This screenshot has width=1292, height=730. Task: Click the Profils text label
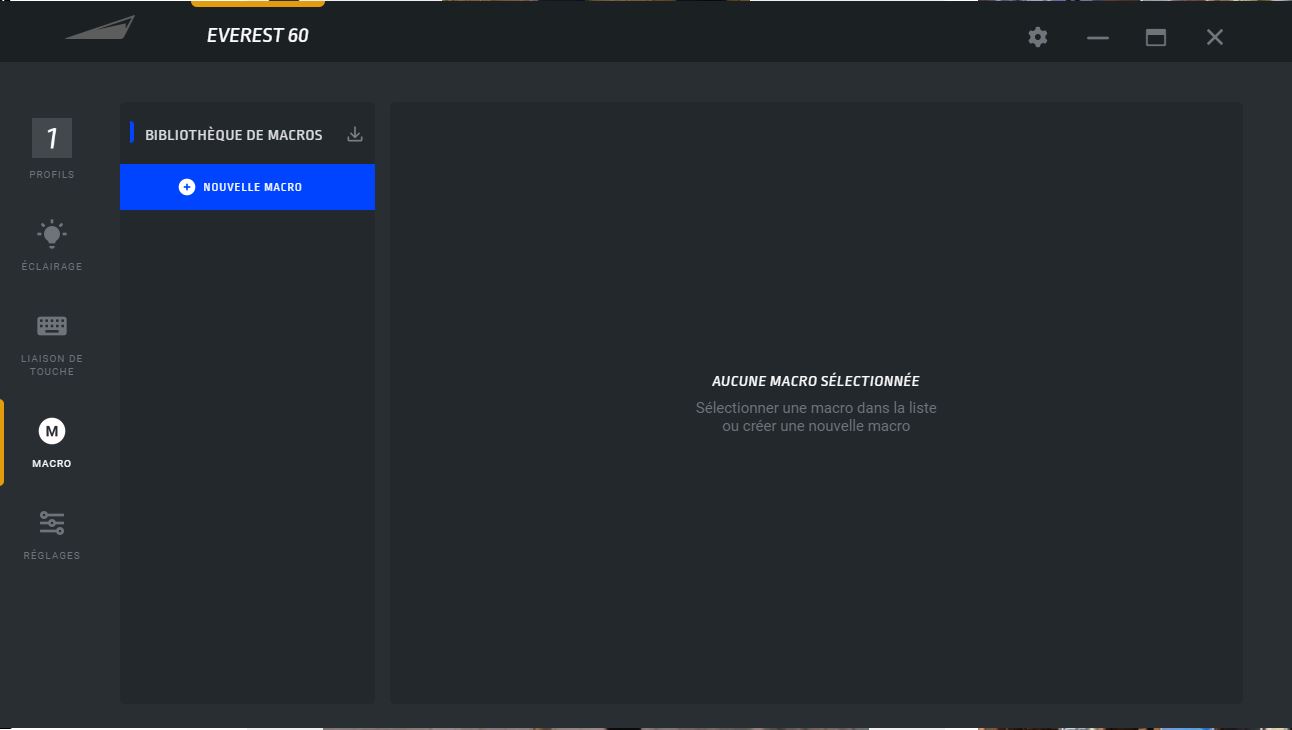pos(52,175)
